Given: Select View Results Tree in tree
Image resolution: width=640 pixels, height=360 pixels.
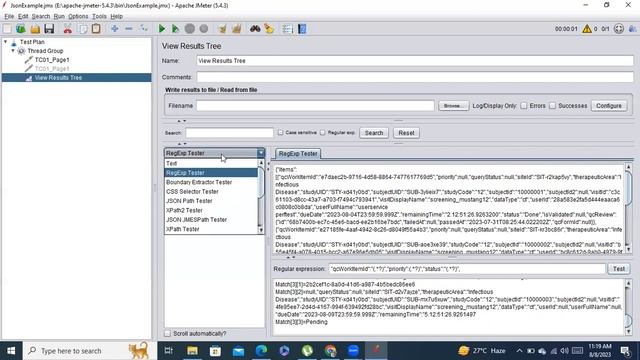Looking at the screenshot, I should [58, 78].
